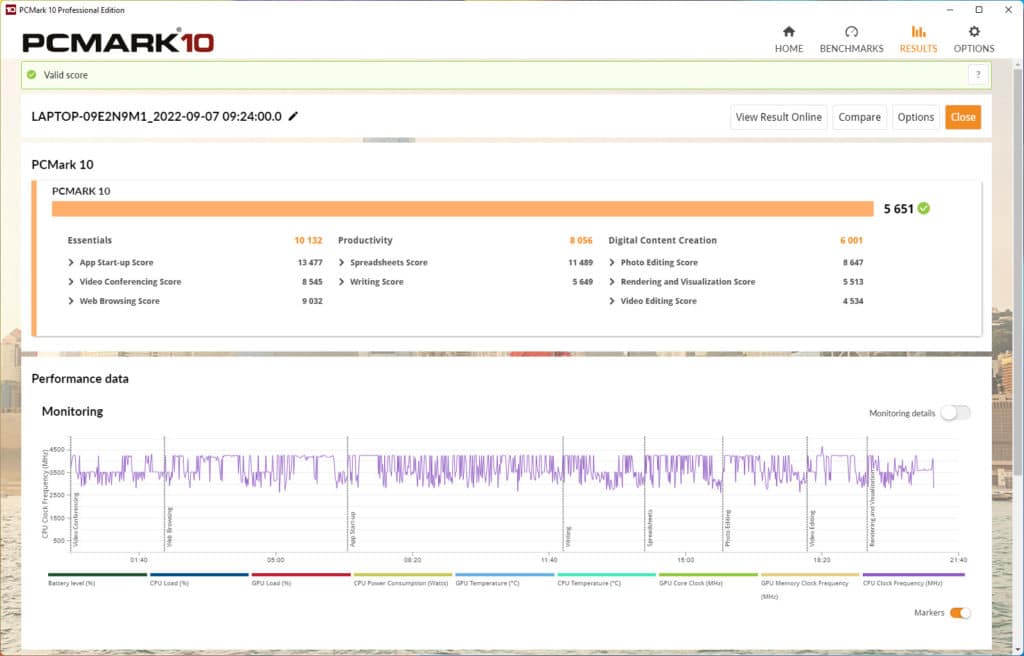Click the Digital Content Creation score 6 001
This screenshot has height=656, width=1024.
[x=852, y=240]
